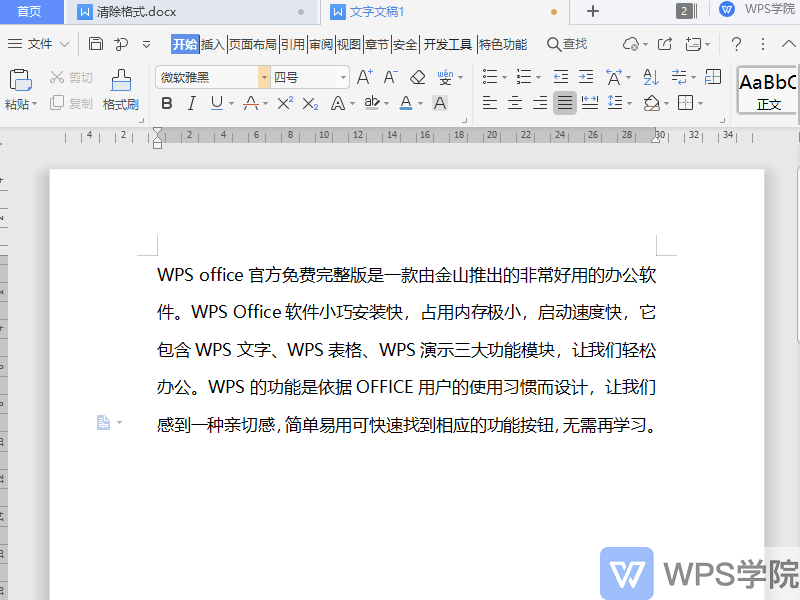This screenshot has width=800, height=600.
Task: Decrease font size with the A- icon
Action: [391, 77]
